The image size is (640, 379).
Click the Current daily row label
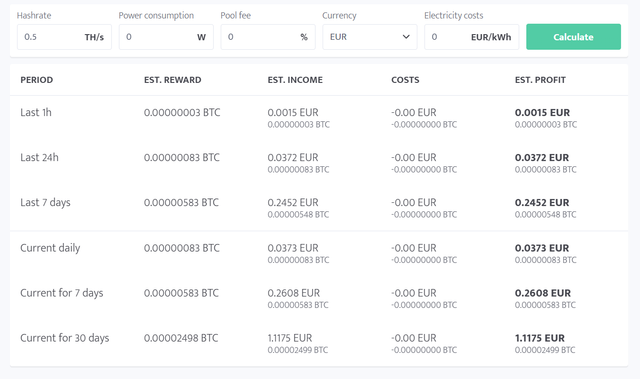point(50,248)
